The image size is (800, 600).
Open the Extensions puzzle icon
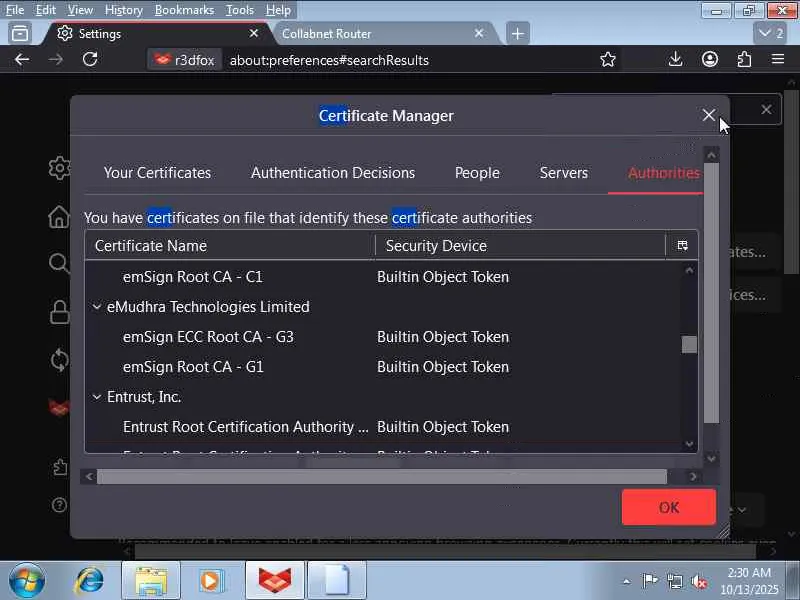pyautogui.click(x=744, y=60)
